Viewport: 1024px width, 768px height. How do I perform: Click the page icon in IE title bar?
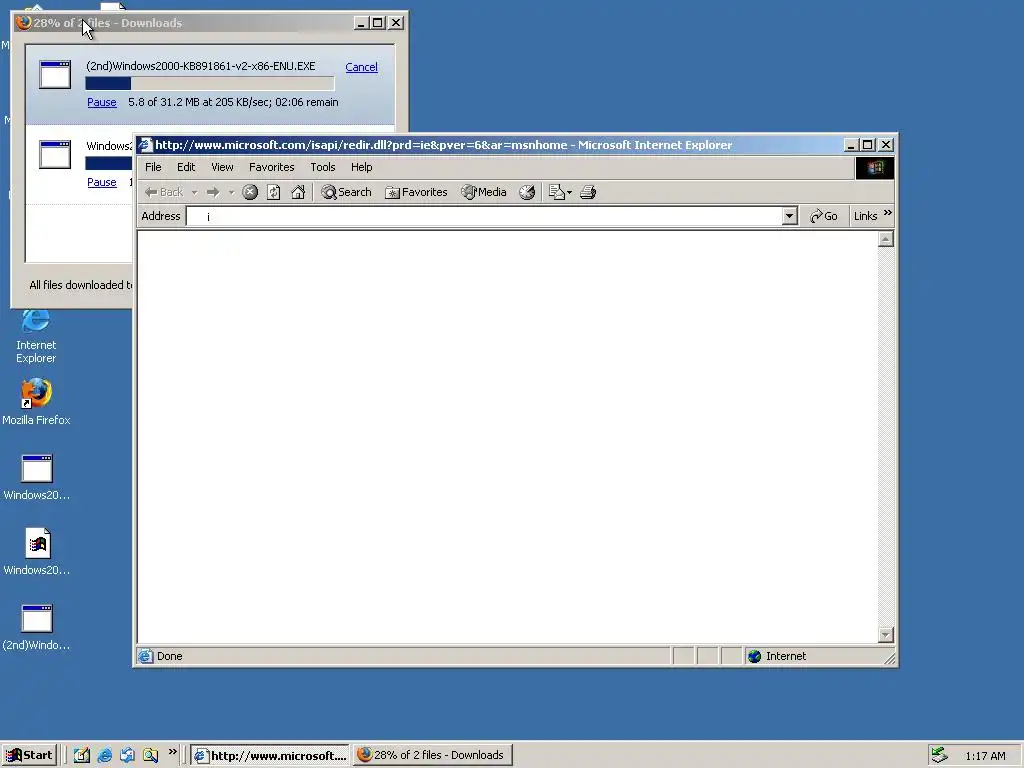tap(145, 145)
